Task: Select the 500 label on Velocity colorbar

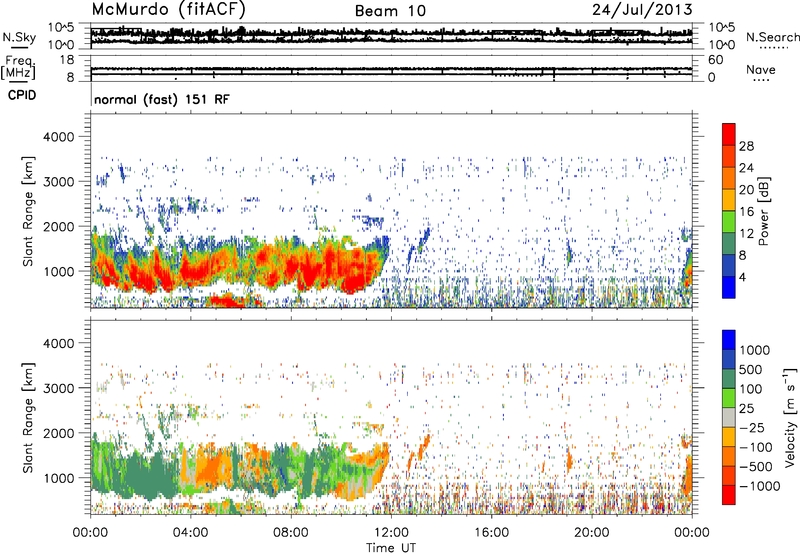Action: coord(751,369)
